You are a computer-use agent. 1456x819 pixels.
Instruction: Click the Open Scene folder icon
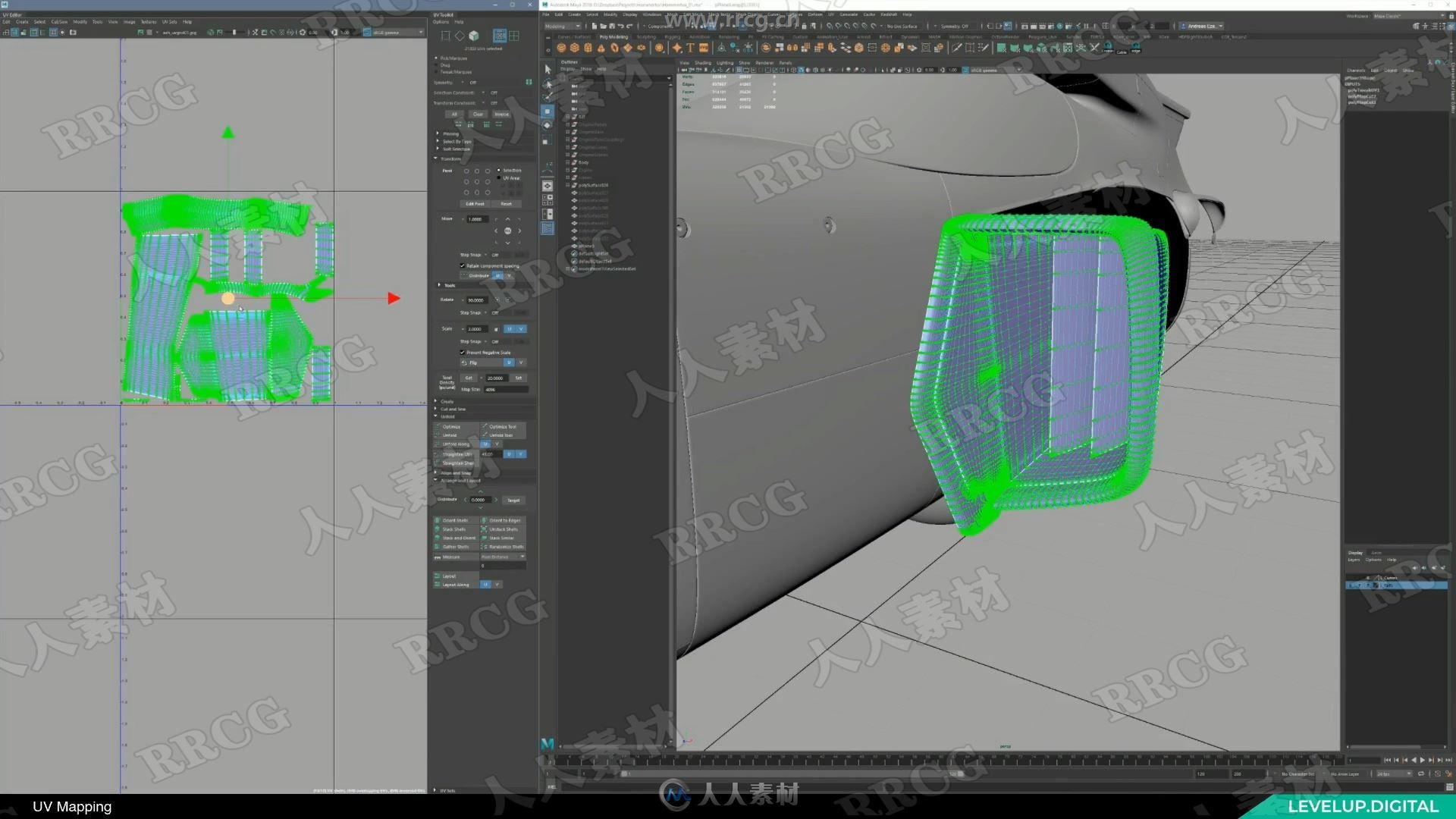tap(603, 26)
